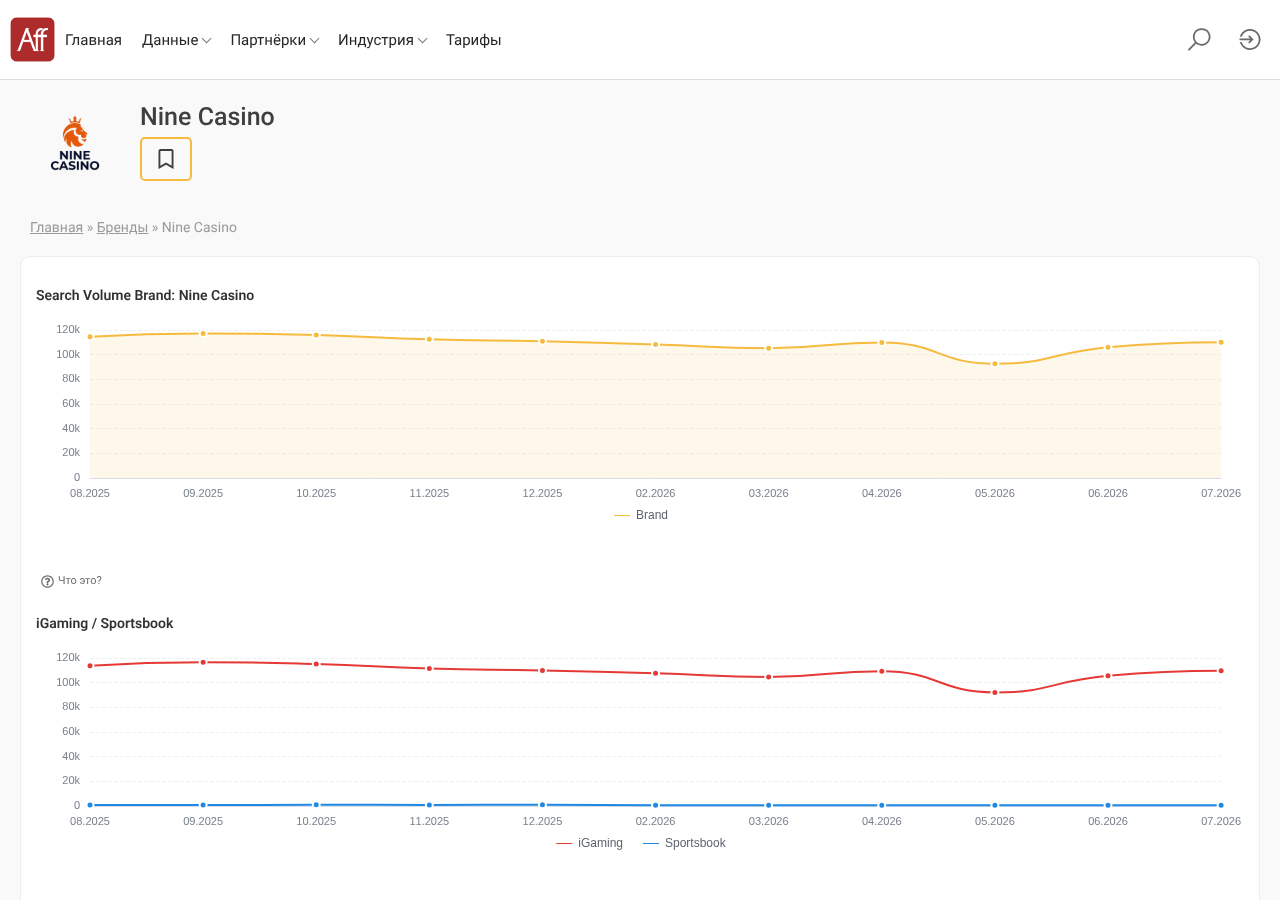Click the 12.2025 point on Brand chart
Screen dimensions: 1280x900
pyautogui.click(x=543, y=341)
